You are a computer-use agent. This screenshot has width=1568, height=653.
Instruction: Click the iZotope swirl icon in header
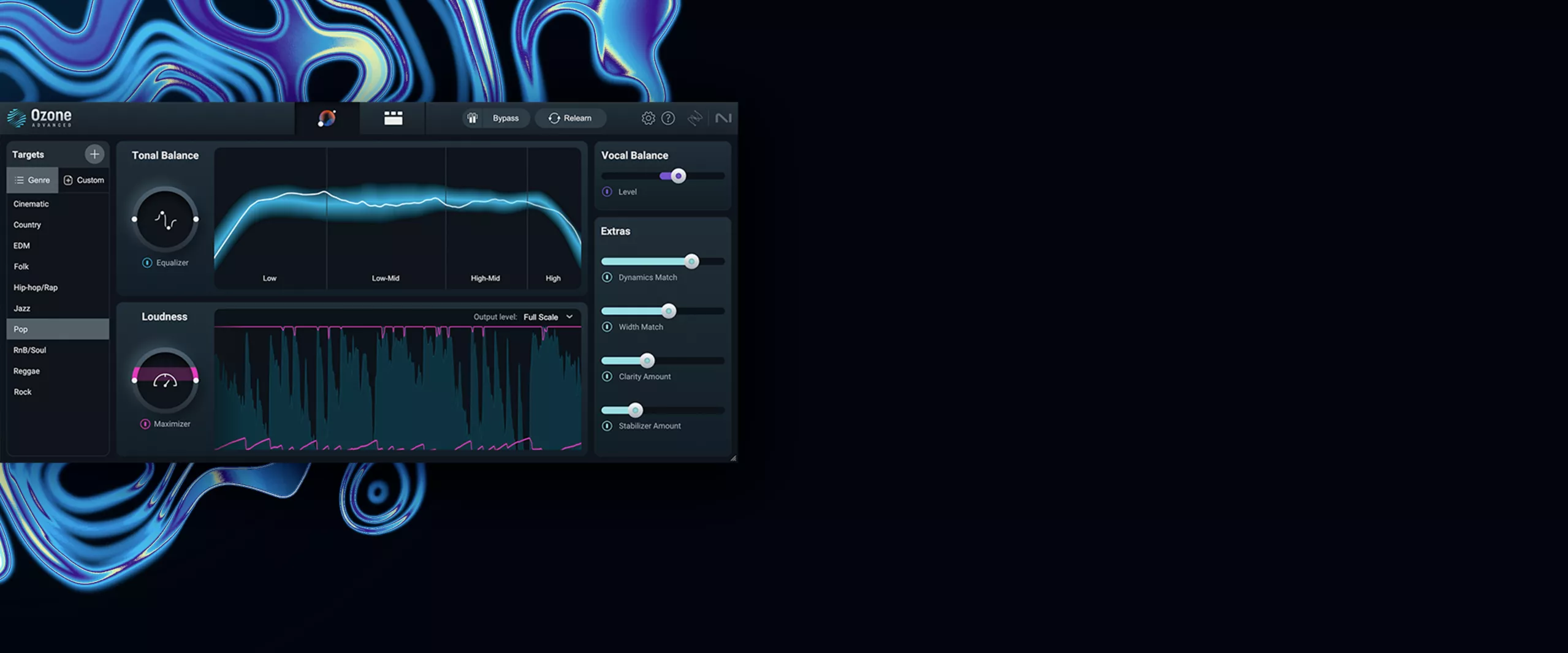[695, 118]
